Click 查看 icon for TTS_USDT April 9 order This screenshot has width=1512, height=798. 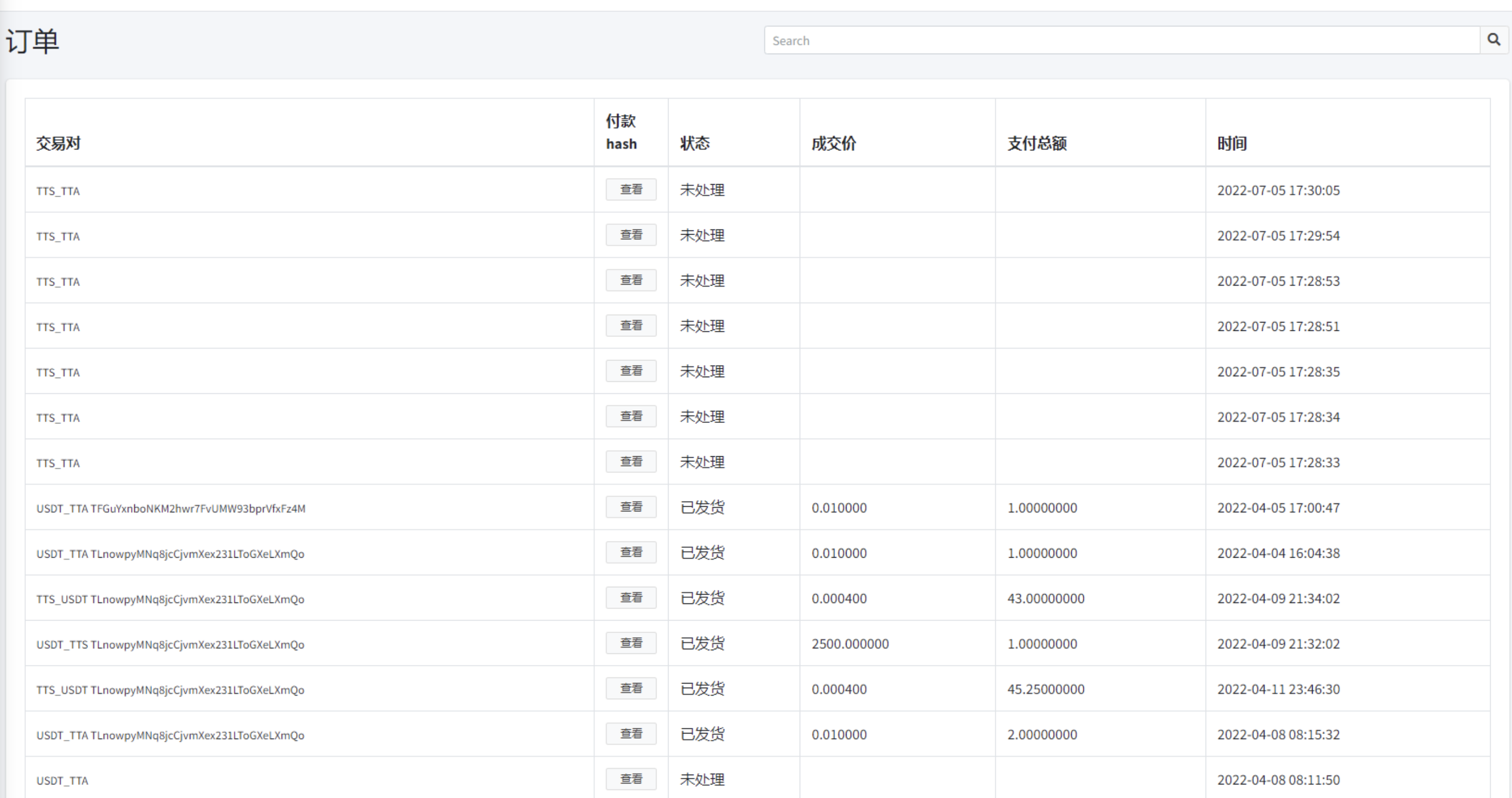point(631,598)
